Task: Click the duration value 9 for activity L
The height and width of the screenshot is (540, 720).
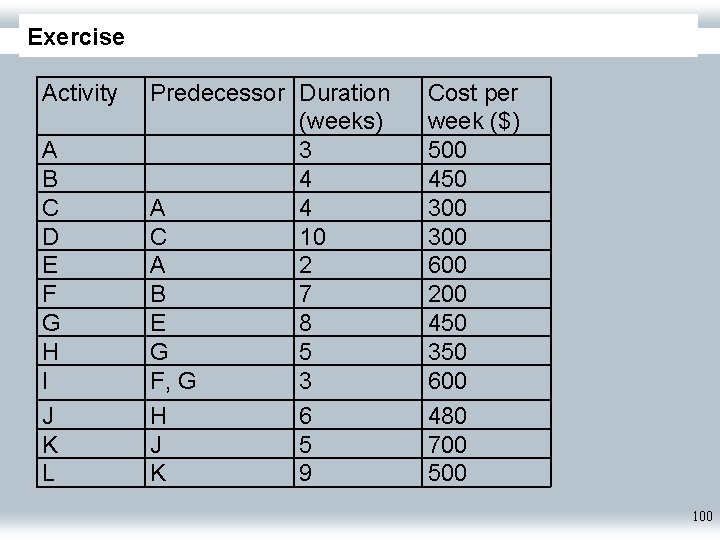Action: (307, 473)
